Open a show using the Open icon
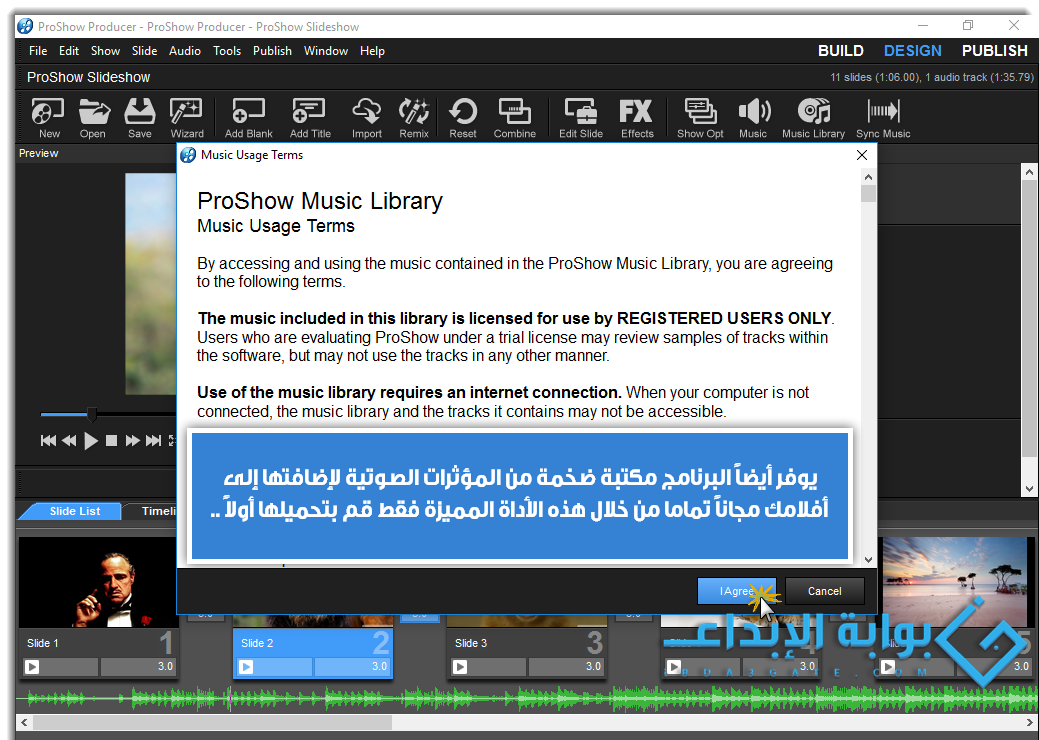This screenshot has width=1039, height=740. click(x=93, y=118)
